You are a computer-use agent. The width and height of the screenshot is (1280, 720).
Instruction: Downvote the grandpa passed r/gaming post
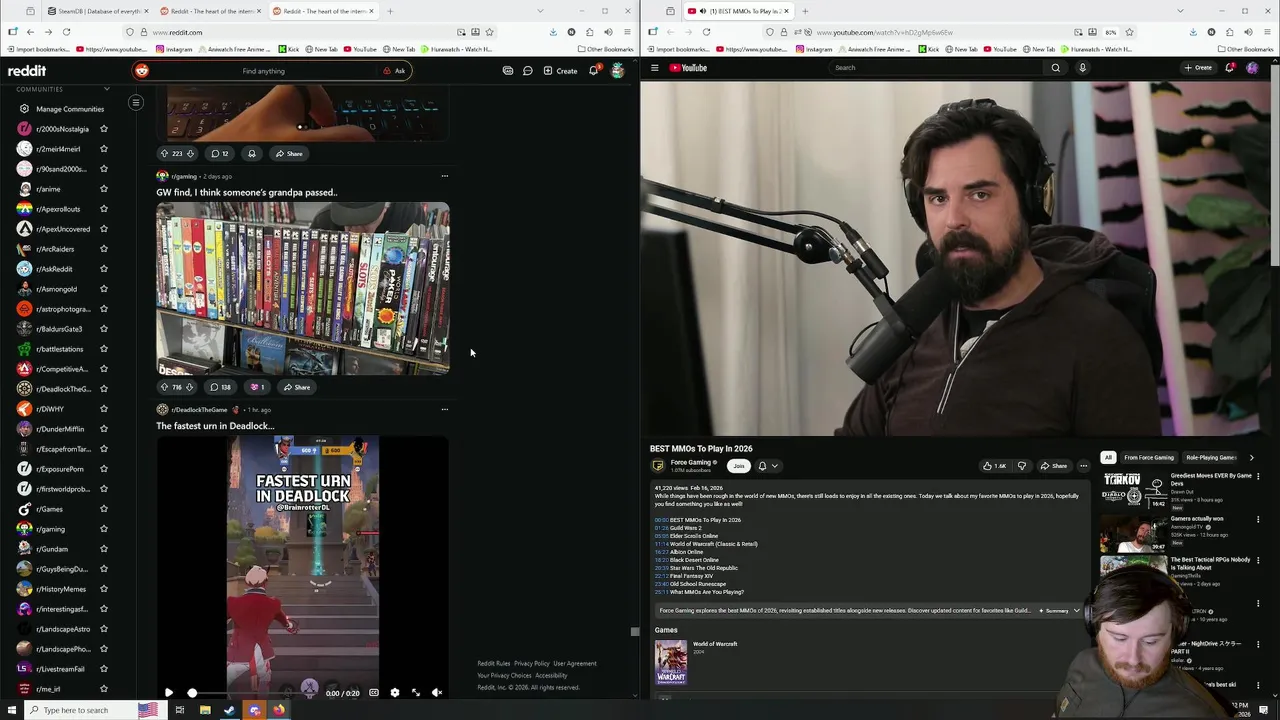189,387
